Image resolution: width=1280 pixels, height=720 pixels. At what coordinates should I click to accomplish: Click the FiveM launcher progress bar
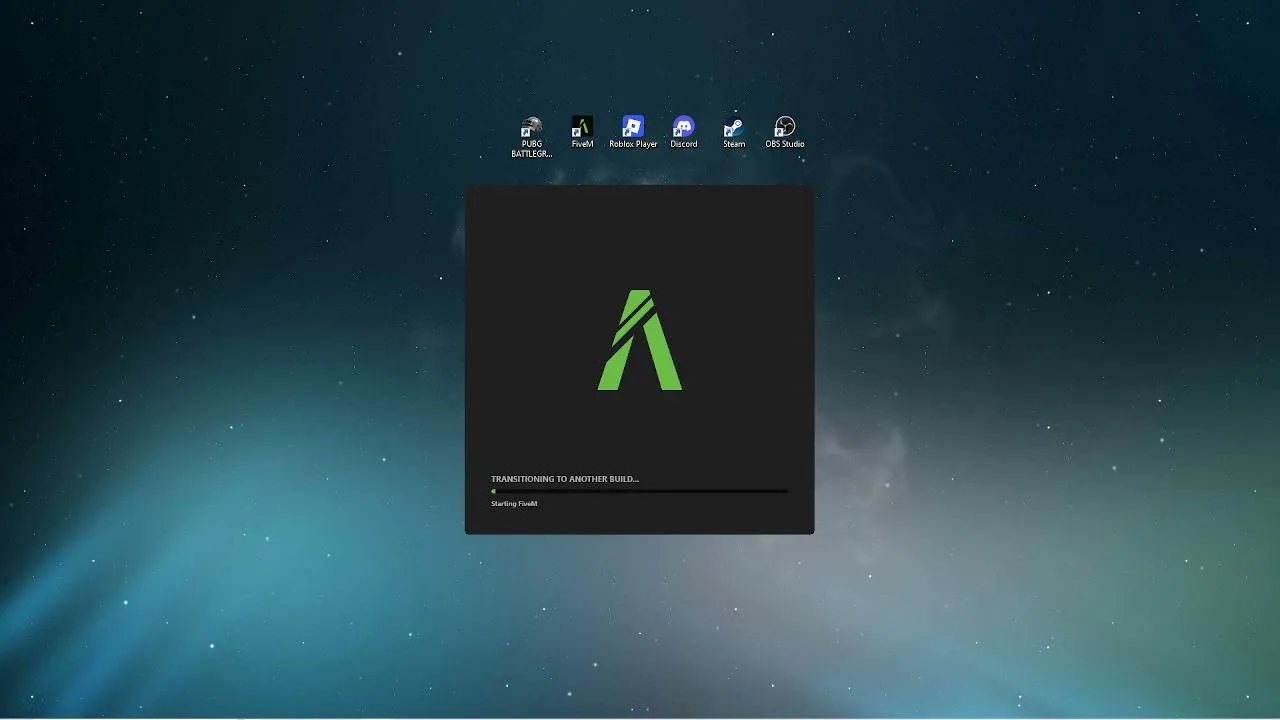click(639, 491)
